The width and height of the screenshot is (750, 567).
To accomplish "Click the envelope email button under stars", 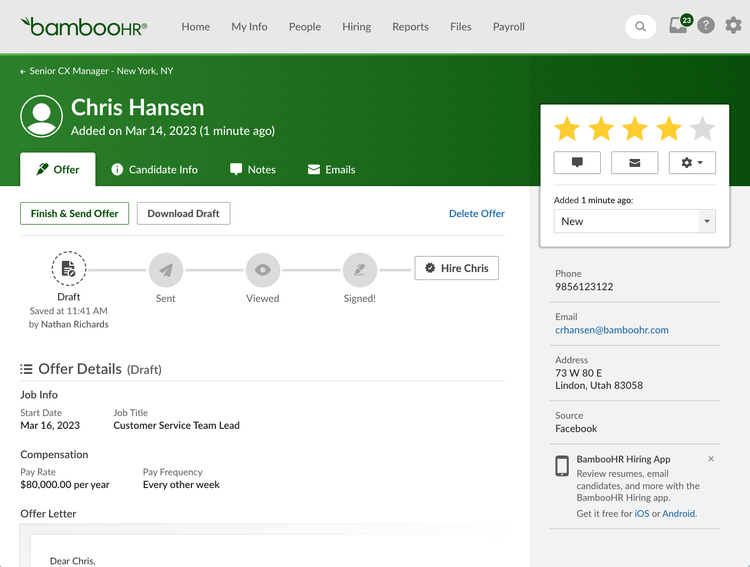I will coord(634,163).
